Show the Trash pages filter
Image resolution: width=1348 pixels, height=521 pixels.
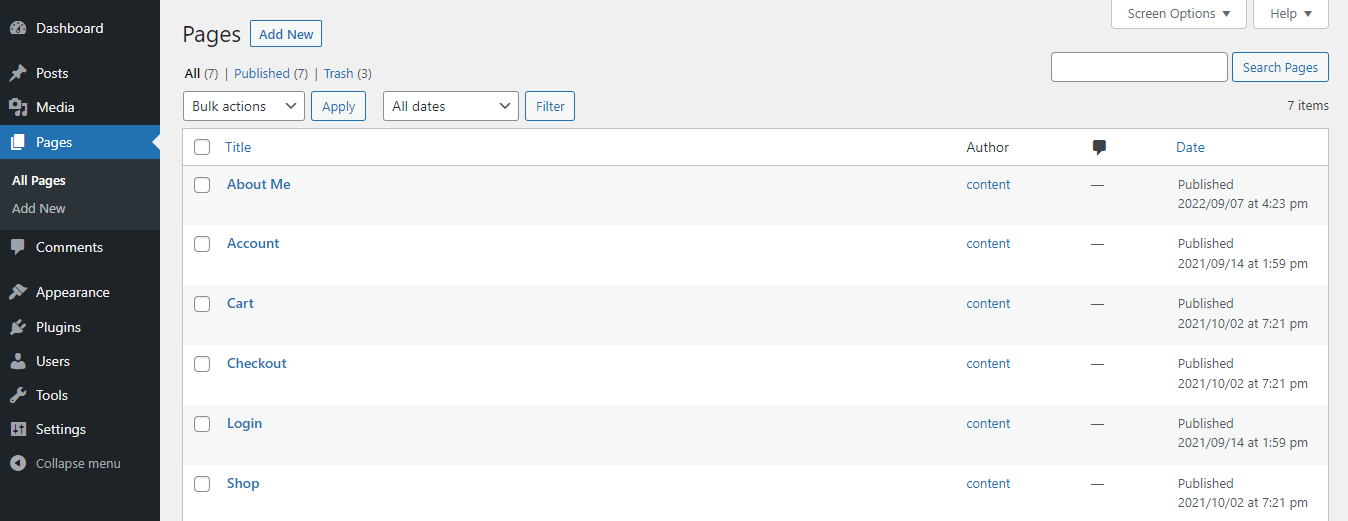tap(338, 74)
